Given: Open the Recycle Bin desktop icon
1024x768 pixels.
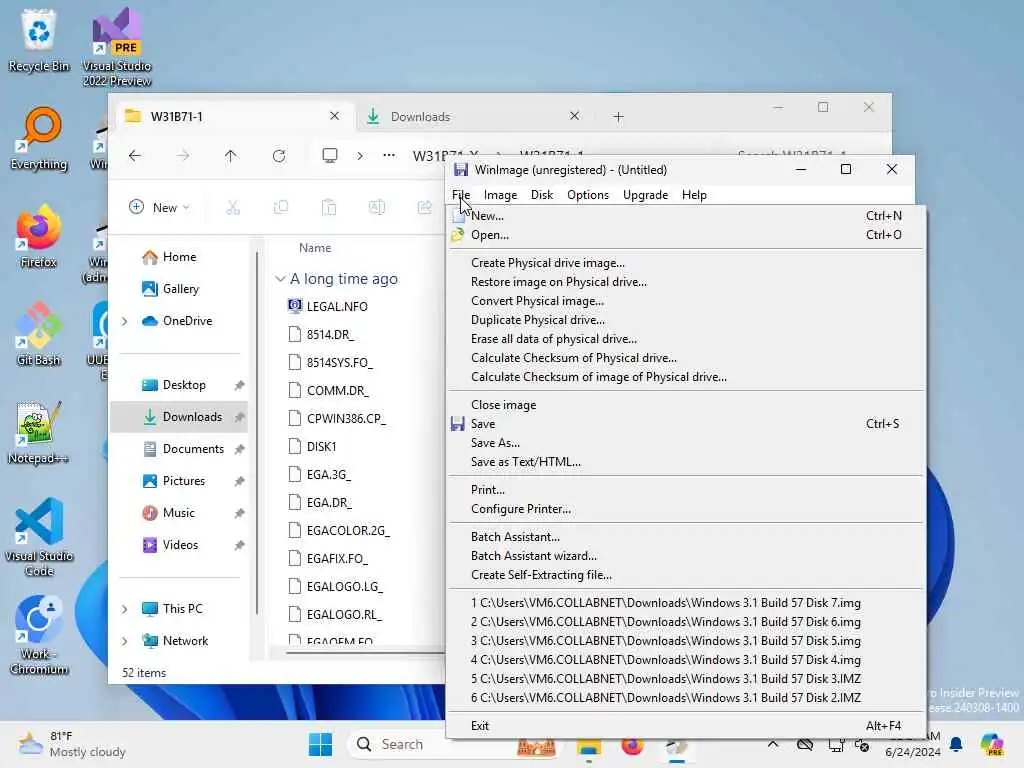Looking at the screenshot, I should (x=39, y=40).
